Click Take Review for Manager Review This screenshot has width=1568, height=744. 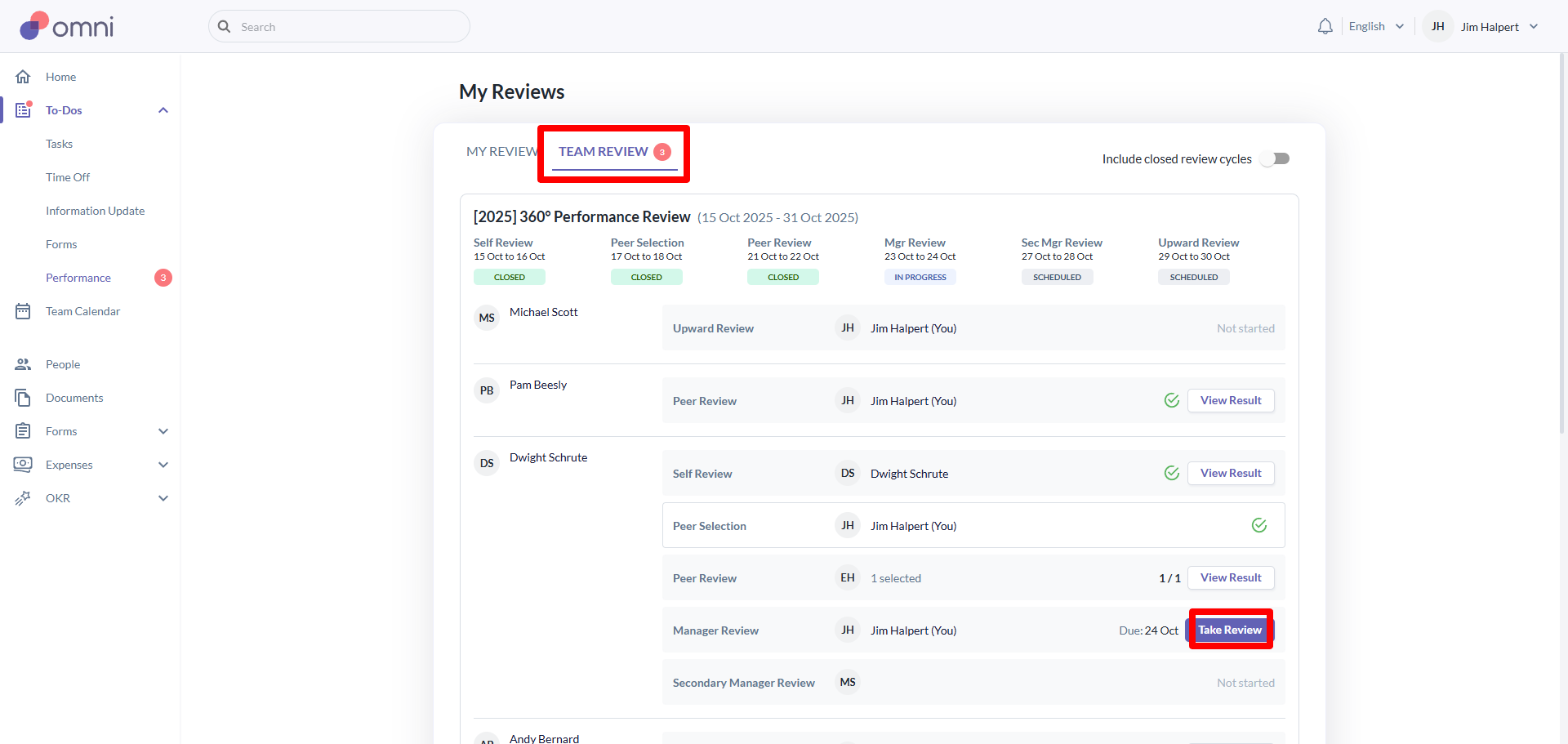1229,630
